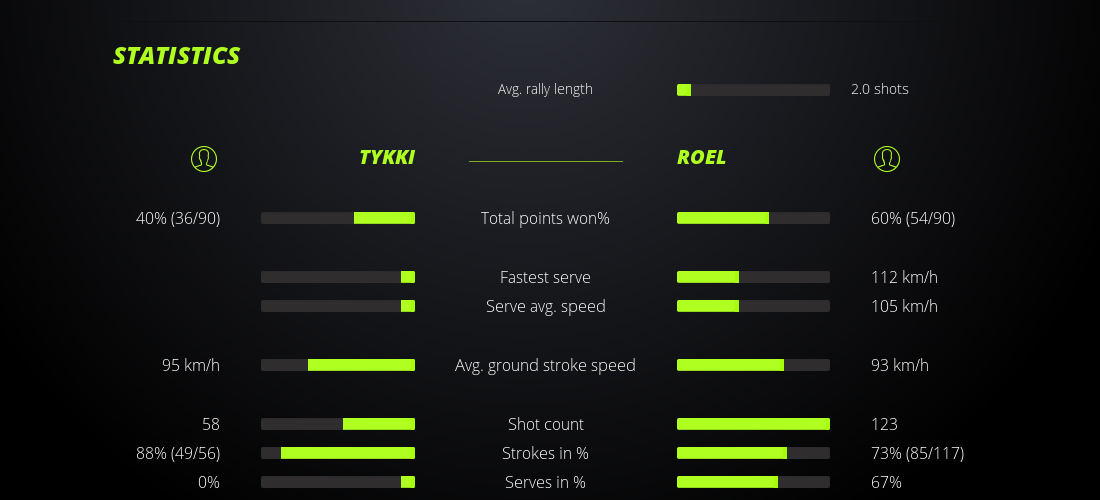Click Tykki's Avg. ground stroke speed bar
The width and height of the screenshot is (1100, 500).
coord(338,365)
